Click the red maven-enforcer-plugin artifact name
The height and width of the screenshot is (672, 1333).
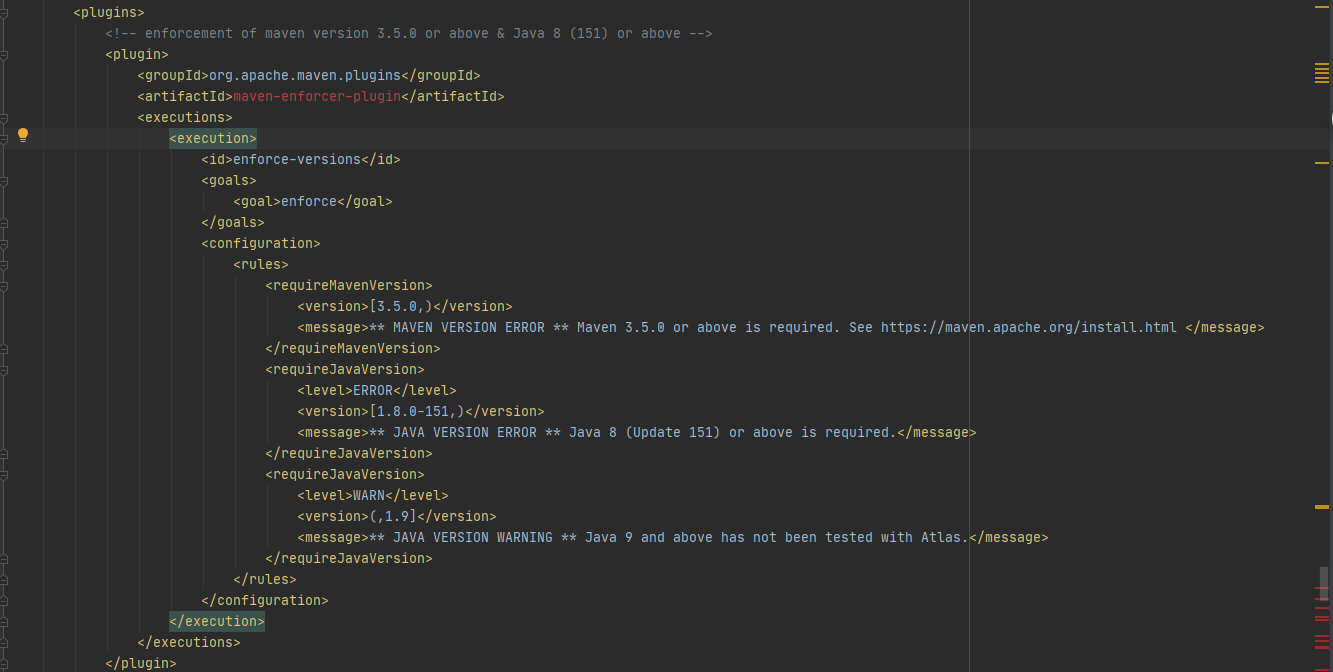317,96
